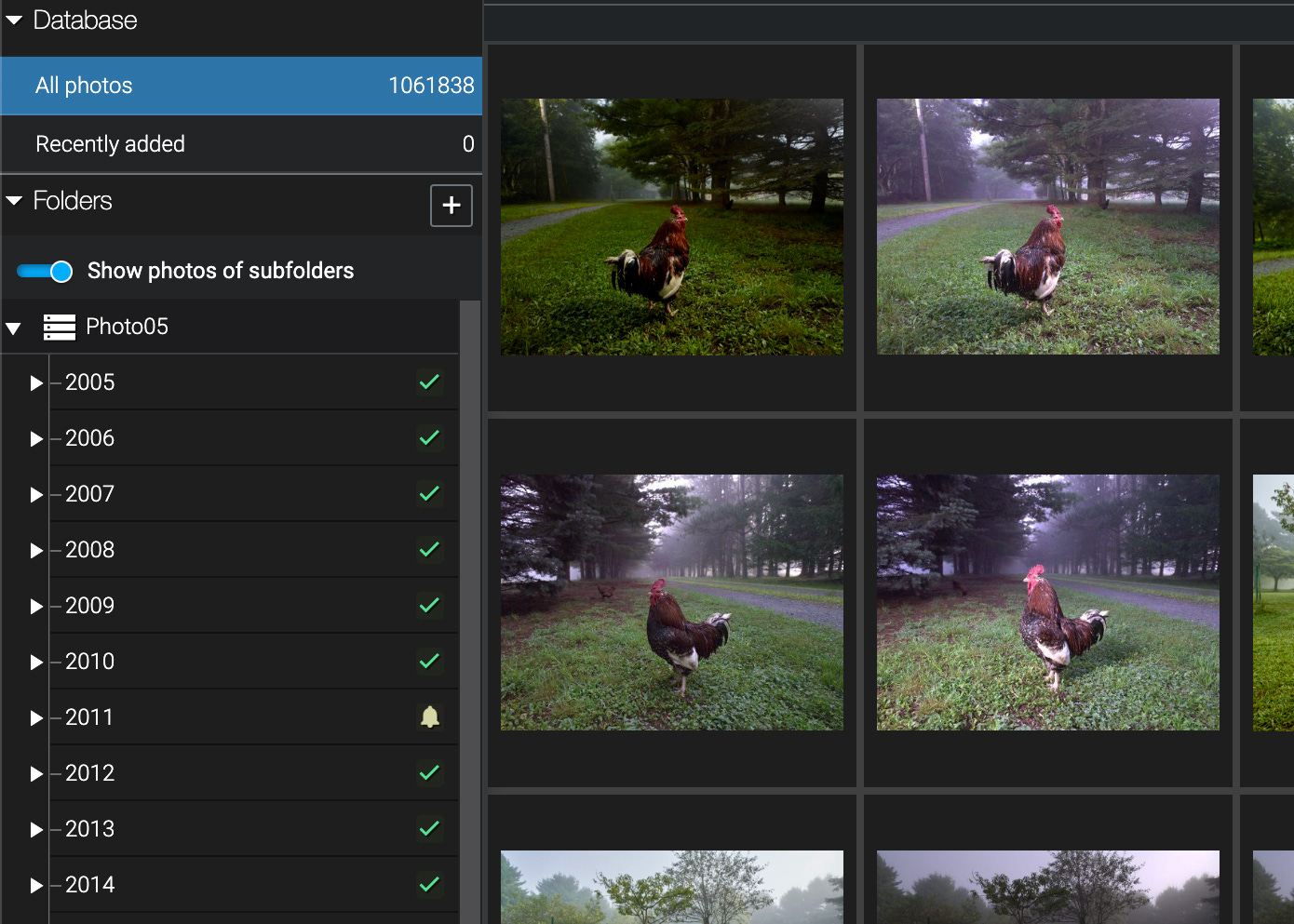Collapse the Folders section

pos(14,201)
